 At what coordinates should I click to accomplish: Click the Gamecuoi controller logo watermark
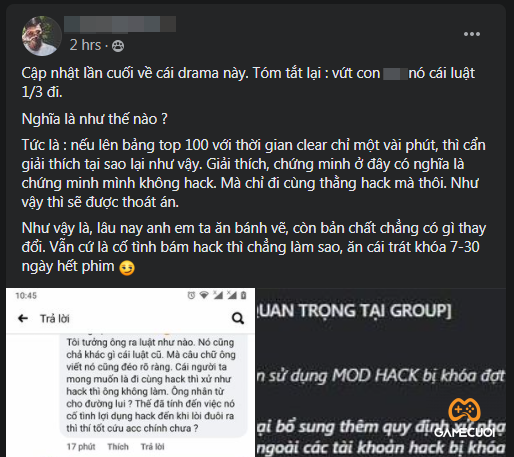pos(464,417)
